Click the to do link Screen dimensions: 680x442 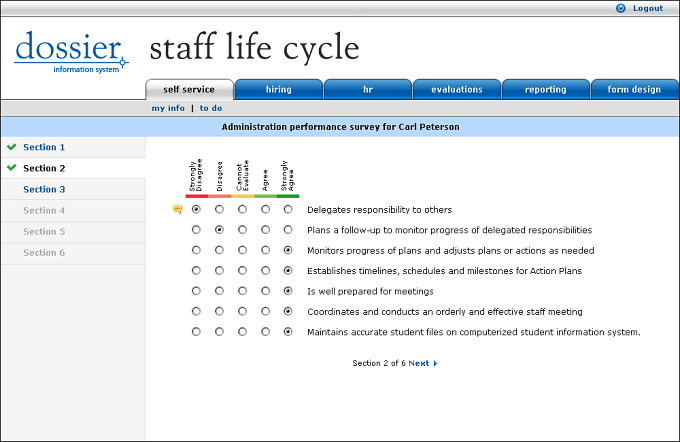click(211, 108)
